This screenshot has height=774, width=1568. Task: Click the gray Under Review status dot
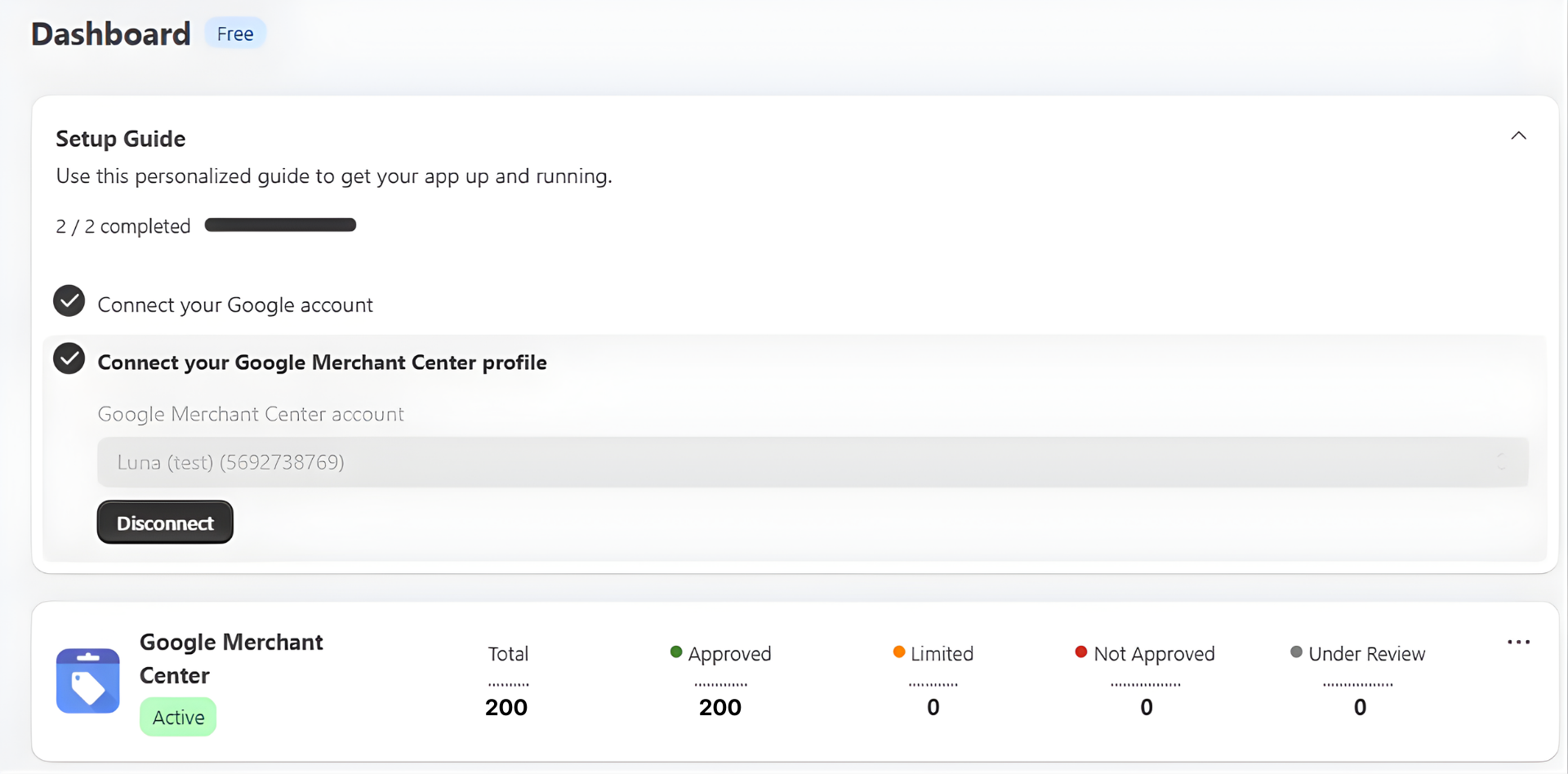[1296, 652]
